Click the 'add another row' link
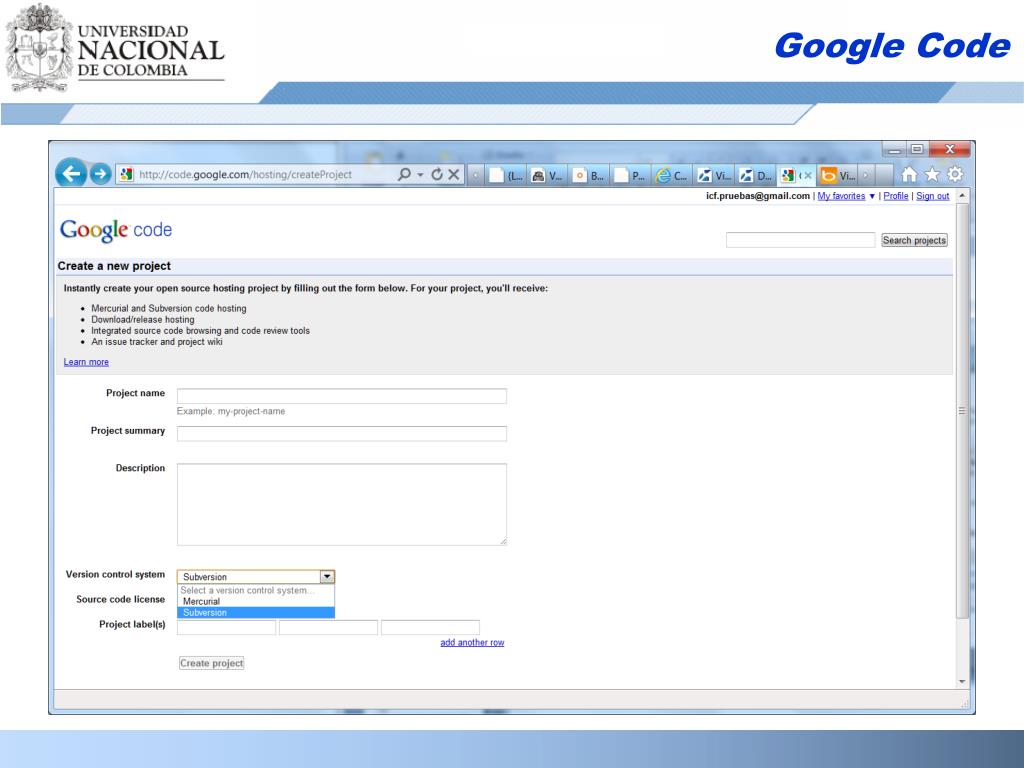Viewport: 1024px width, 768px height. pyautogui.click(x=472, y=643)
